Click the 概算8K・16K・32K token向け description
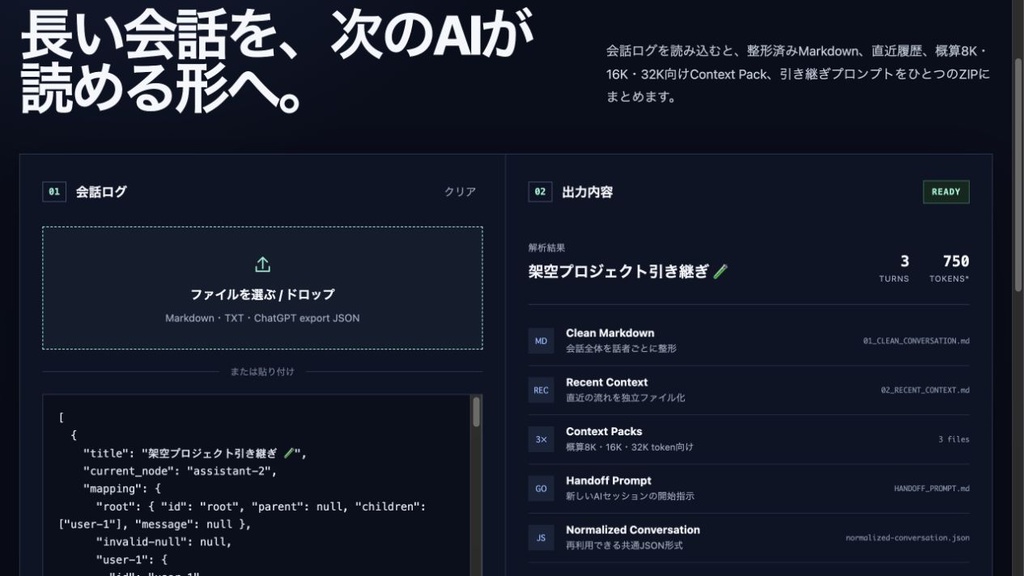The width and height of the screenshot is (1024, 576). tap(630, 447)
